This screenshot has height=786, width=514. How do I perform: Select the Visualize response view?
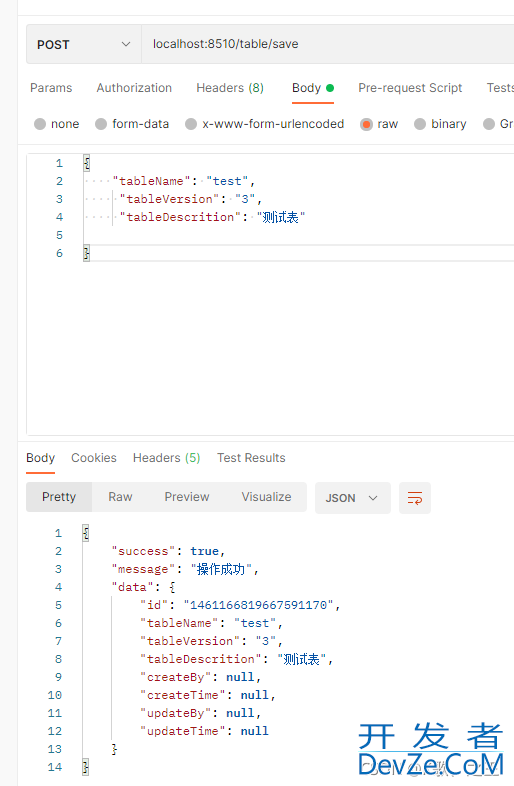click(x=266, y=497)
